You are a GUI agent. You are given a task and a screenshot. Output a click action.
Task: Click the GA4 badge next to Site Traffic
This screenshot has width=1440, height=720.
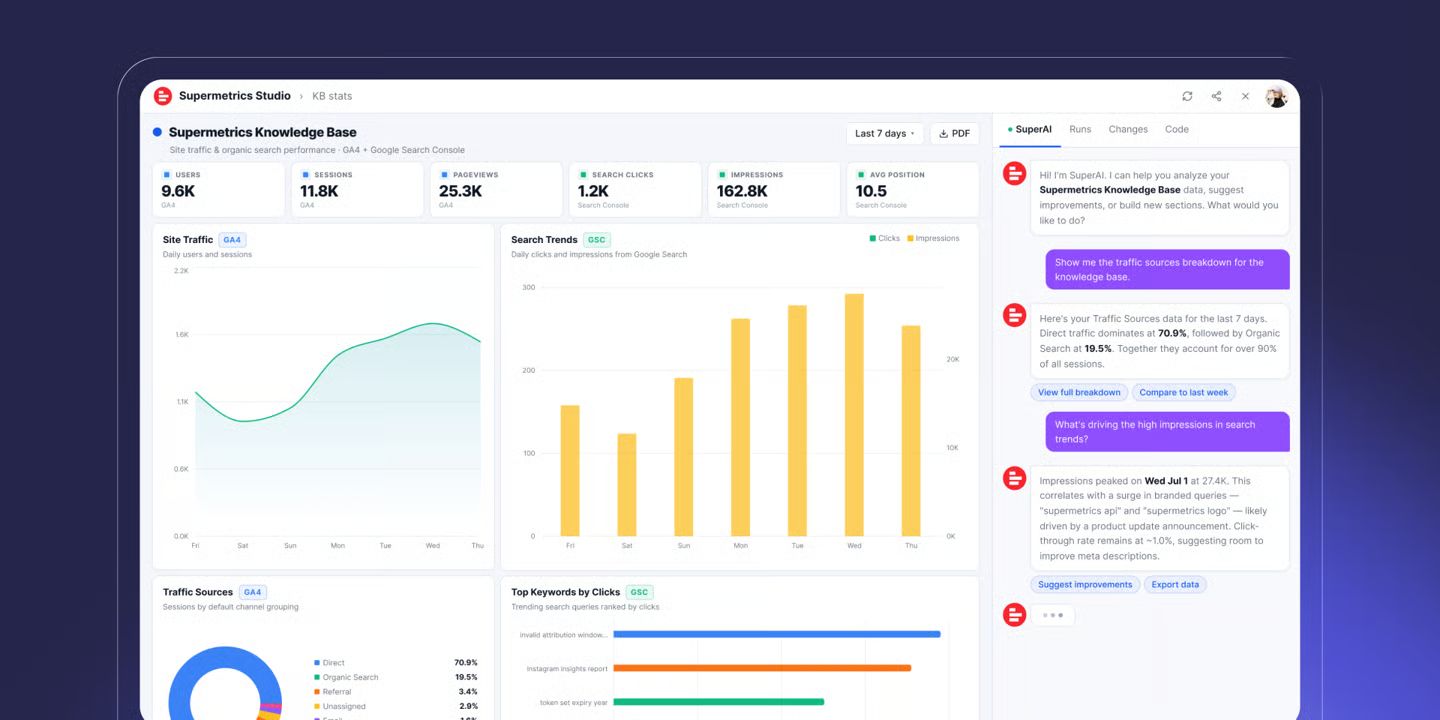pos(232,240)
